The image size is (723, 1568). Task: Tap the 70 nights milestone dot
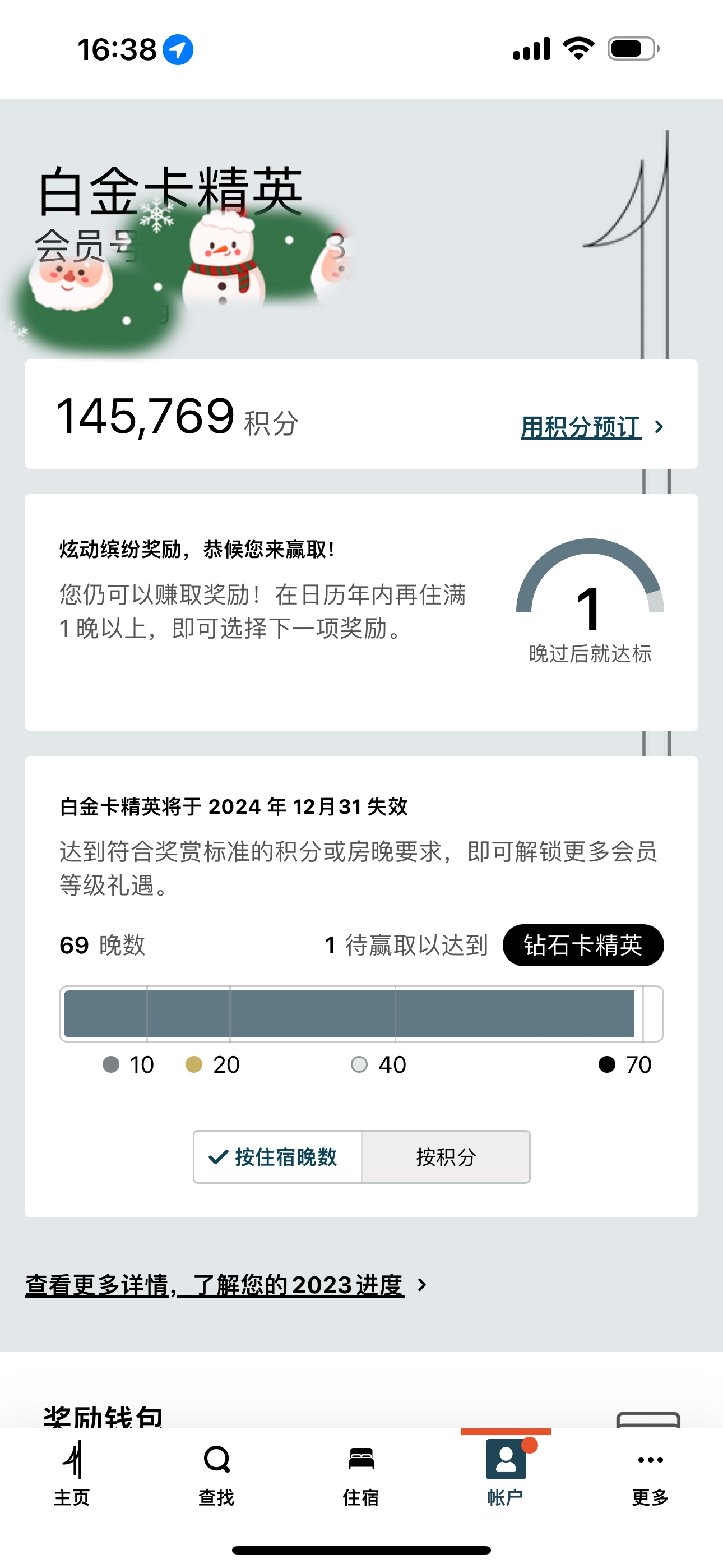607,1064
